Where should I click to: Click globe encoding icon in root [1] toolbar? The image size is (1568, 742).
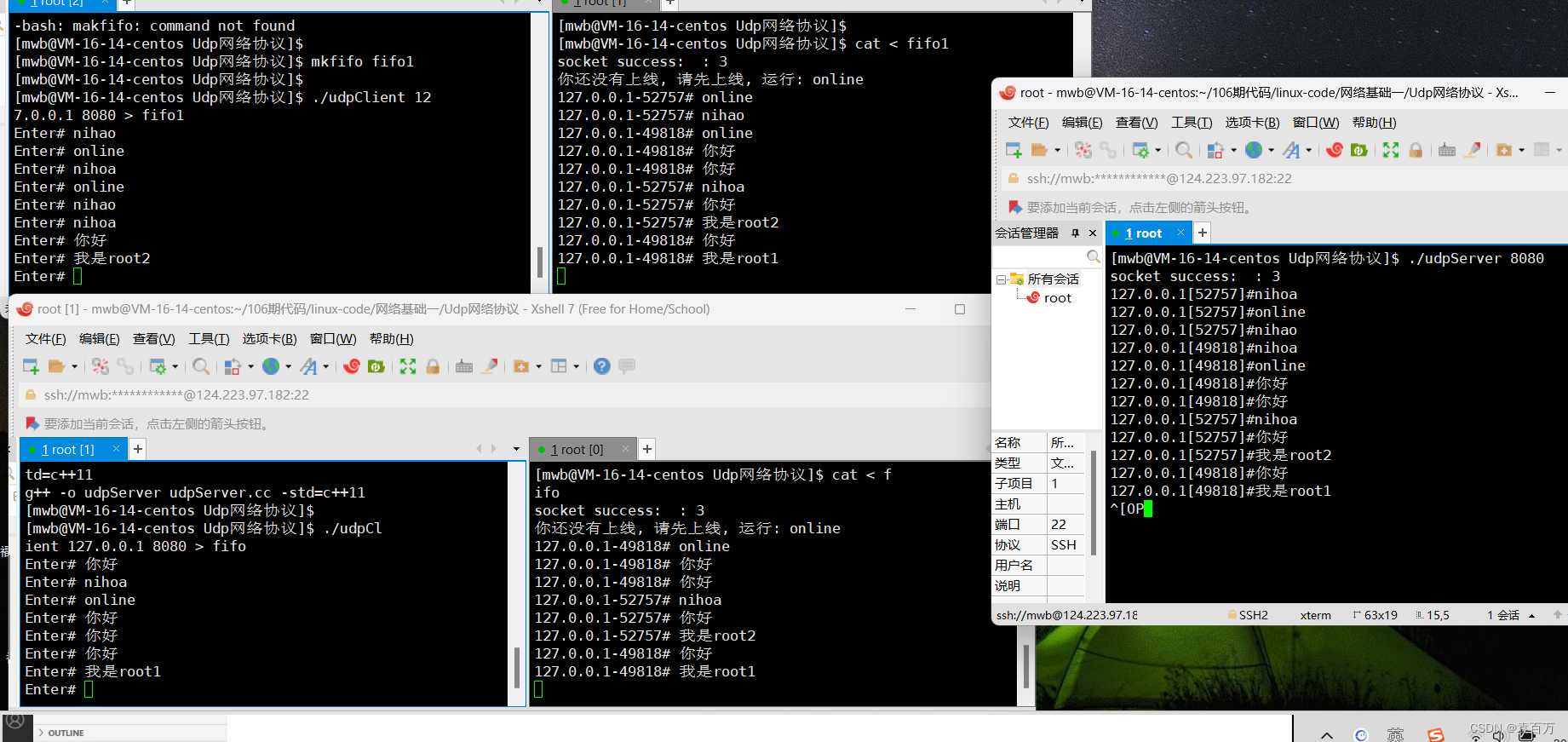tap(271, 366)
